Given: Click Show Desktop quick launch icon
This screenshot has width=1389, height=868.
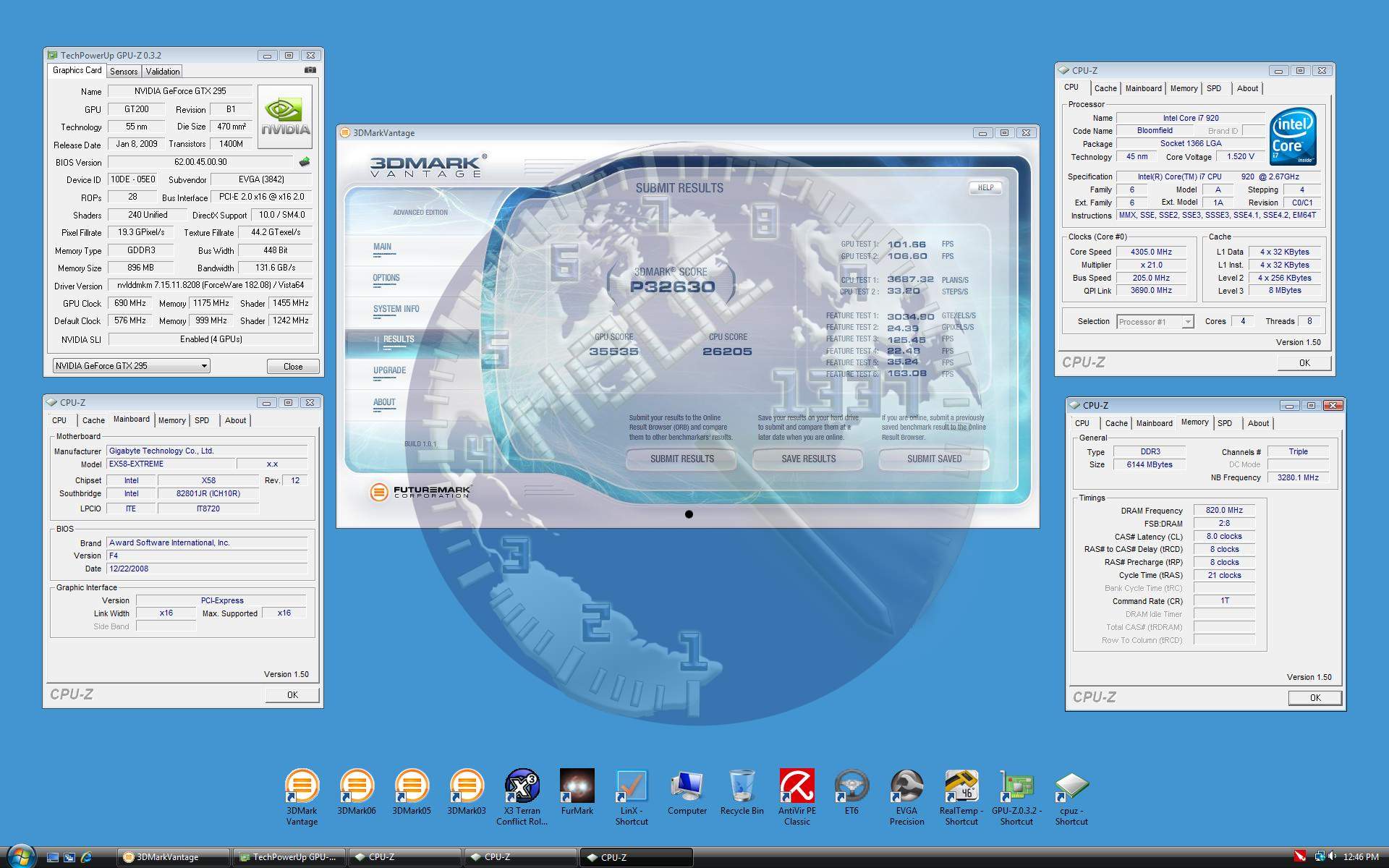Looking at the screenshot, I should (x=52, y=857).
